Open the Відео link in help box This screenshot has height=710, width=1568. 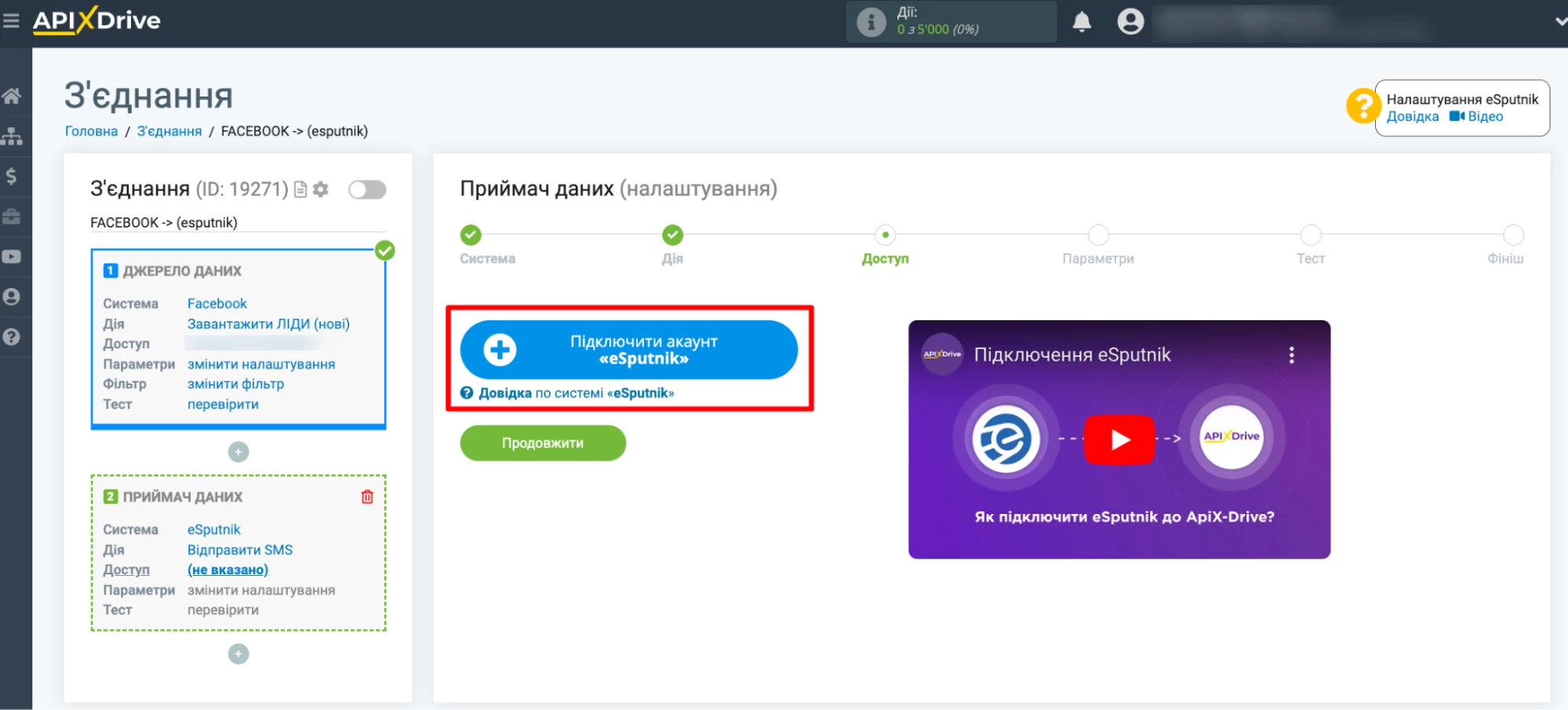tap(1475, 117)
